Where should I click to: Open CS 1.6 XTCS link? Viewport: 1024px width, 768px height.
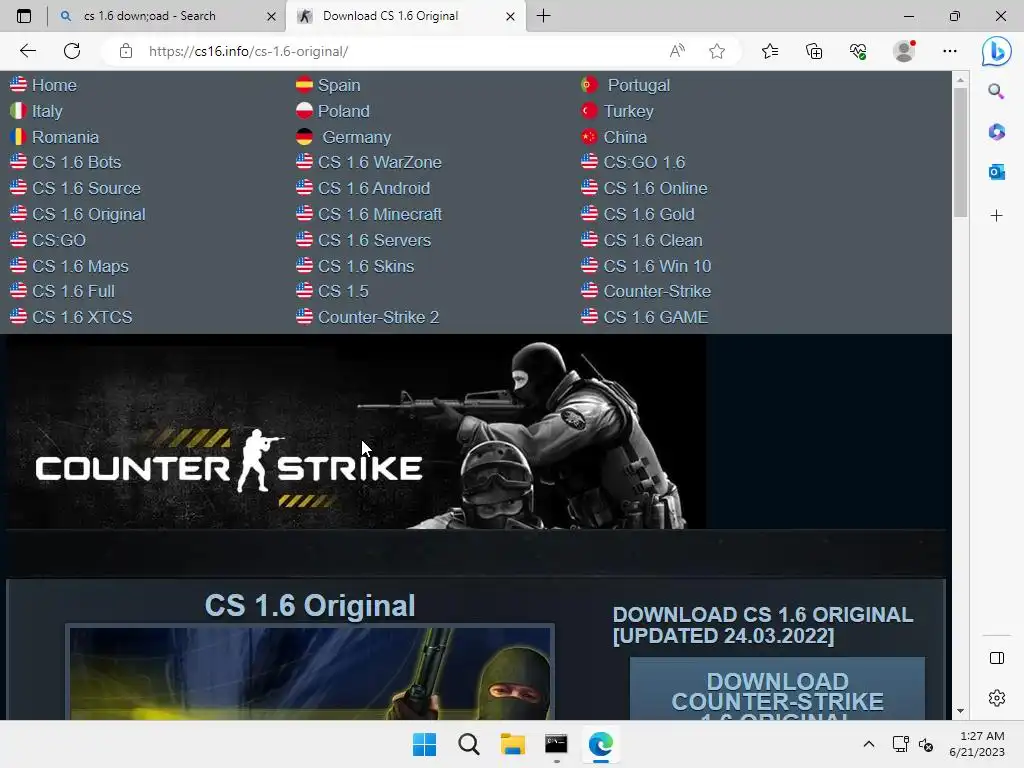click(82, 317)
